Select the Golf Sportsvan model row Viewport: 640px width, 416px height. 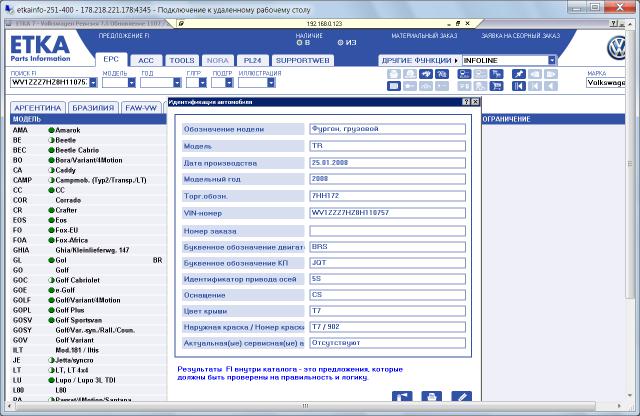(x=88, y=320)
